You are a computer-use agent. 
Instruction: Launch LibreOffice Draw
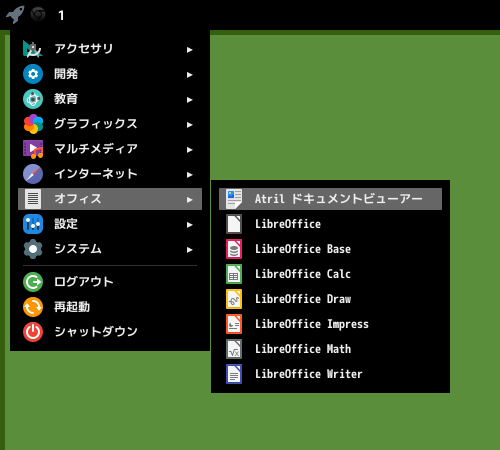(x=330, y=299)
